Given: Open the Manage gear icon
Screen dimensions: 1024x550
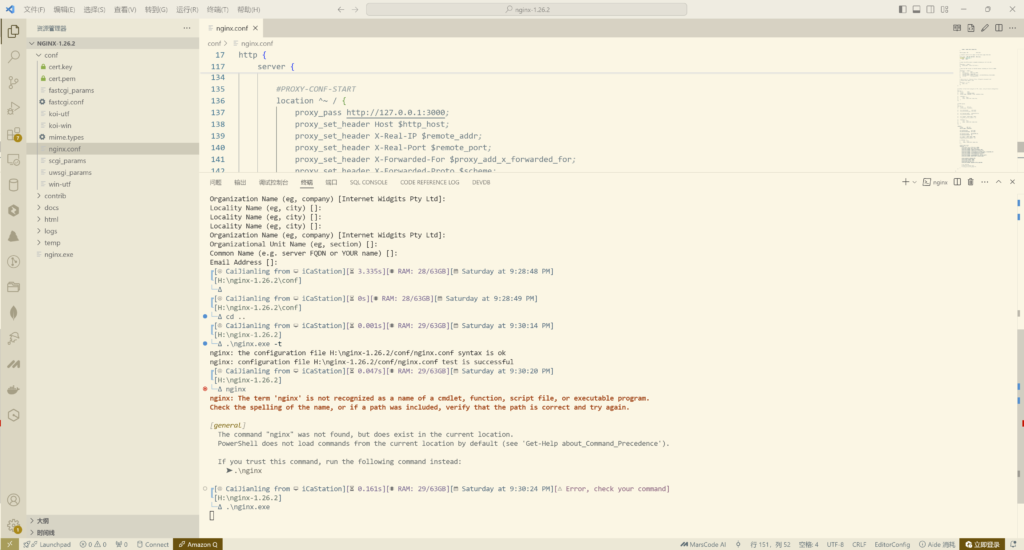Looking at the screenshot, I should point(13,525).
